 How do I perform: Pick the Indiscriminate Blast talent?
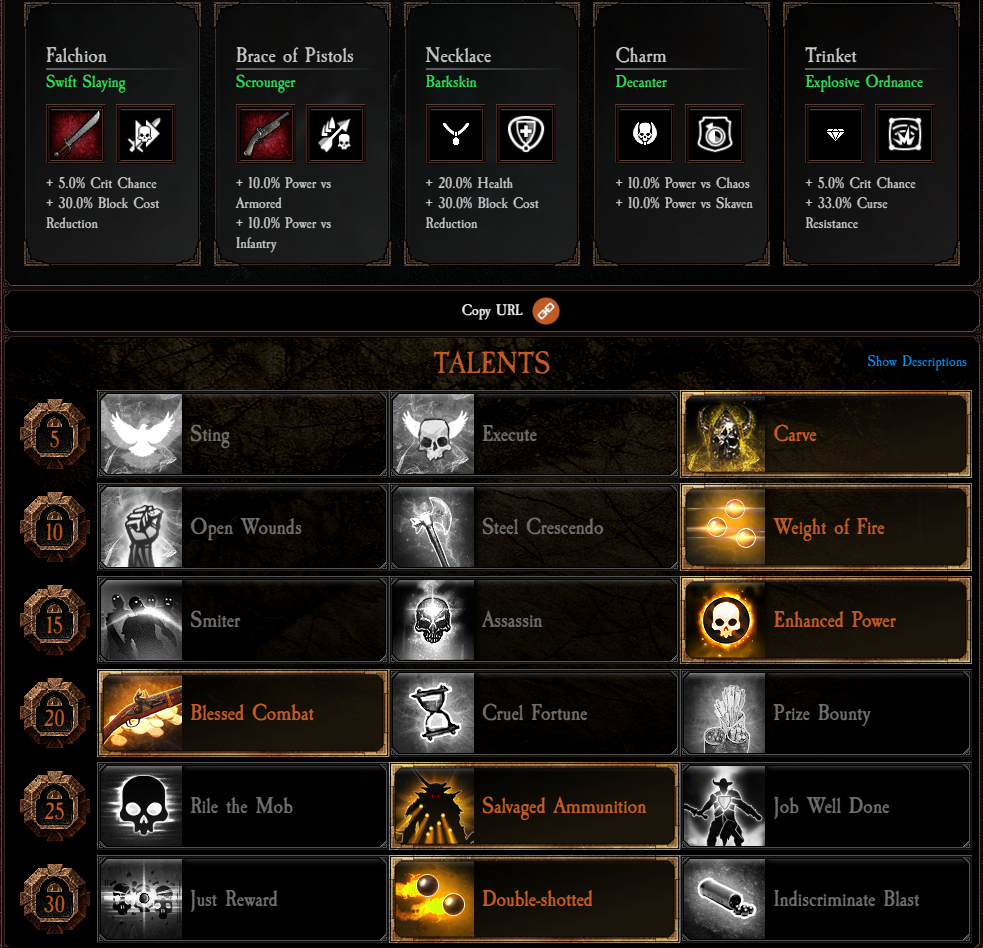click(x=826, y=898)
